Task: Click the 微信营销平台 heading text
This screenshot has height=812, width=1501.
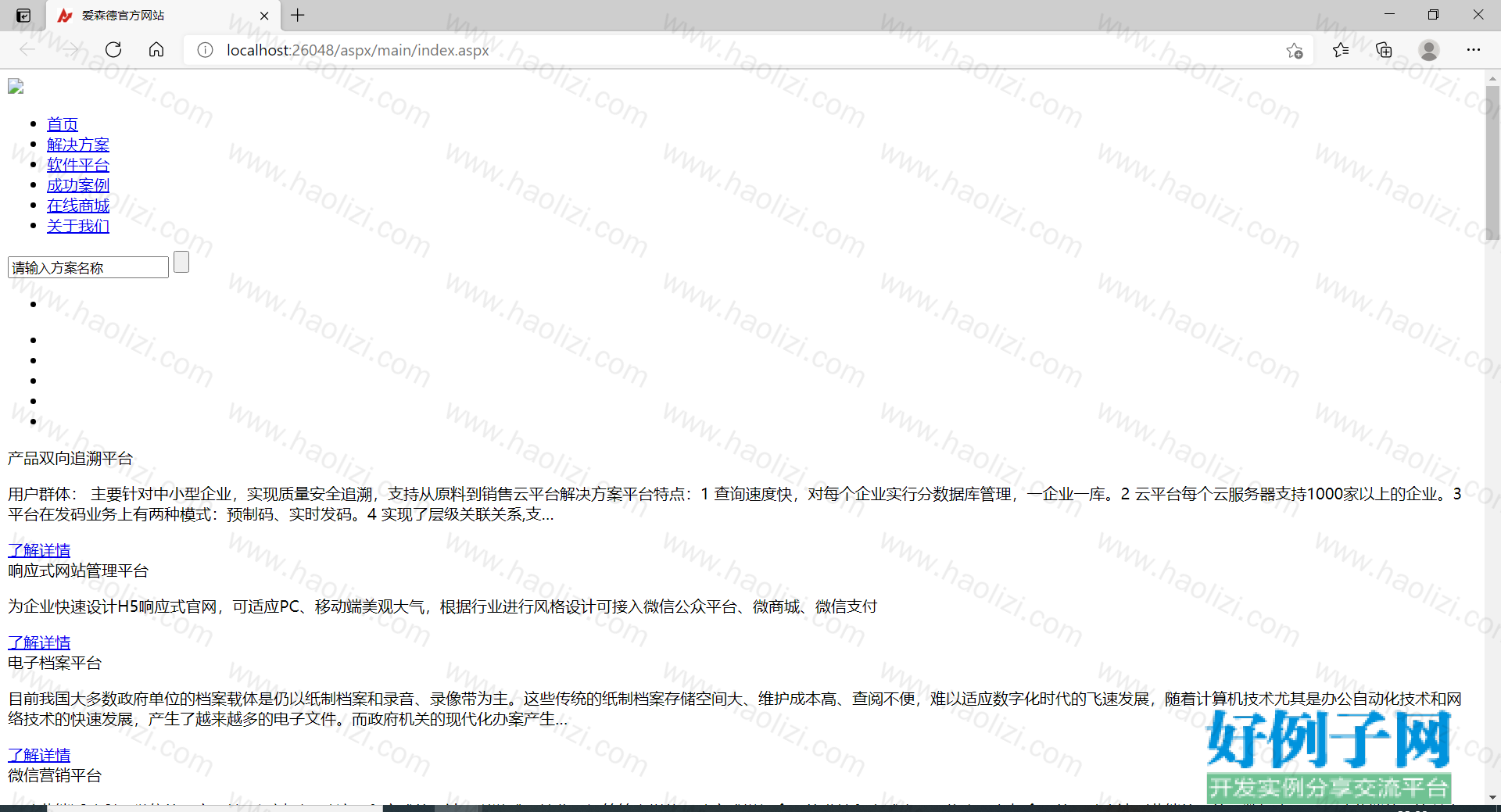Action: coord(55,776)
